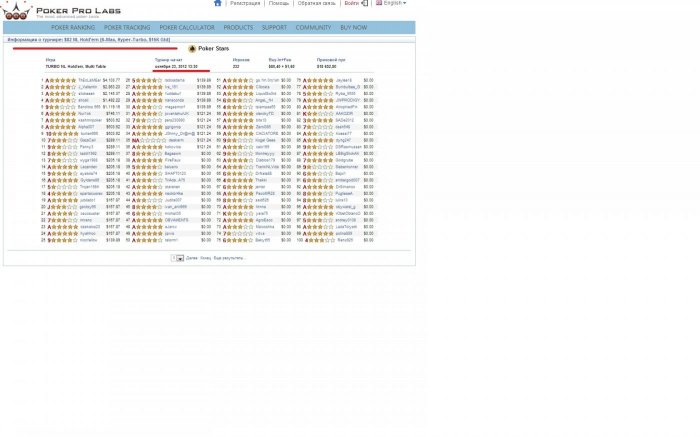The image size is (700, 437).
Task: Click player name GazaCall
Action: tap(88, 140)
